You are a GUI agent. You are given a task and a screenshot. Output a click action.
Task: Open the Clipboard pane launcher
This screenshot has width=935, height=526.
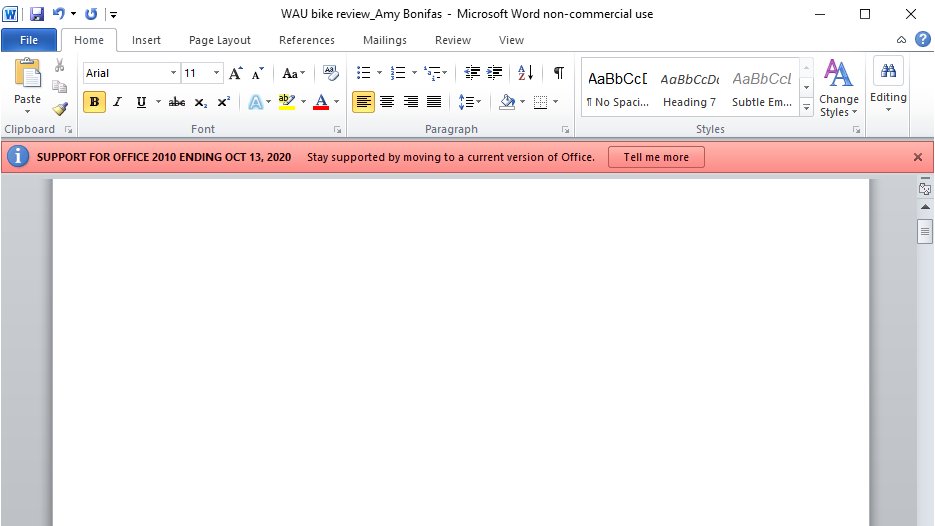pos(69,129)
